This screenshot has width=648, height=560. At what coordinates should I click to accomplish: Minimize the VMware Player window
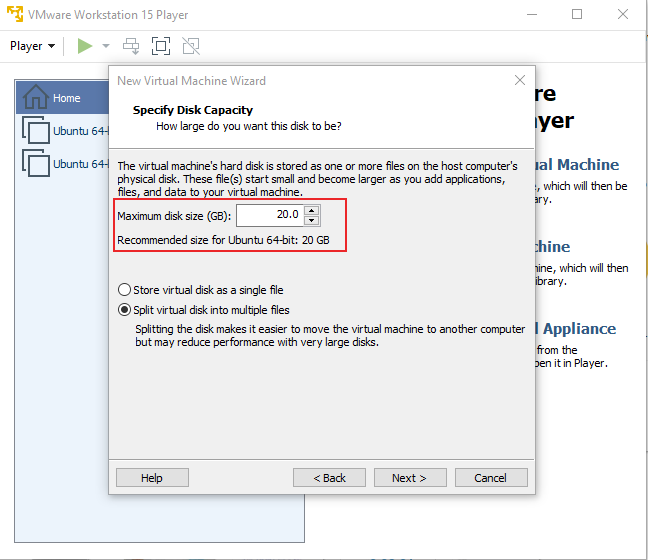tap(532, 14)
